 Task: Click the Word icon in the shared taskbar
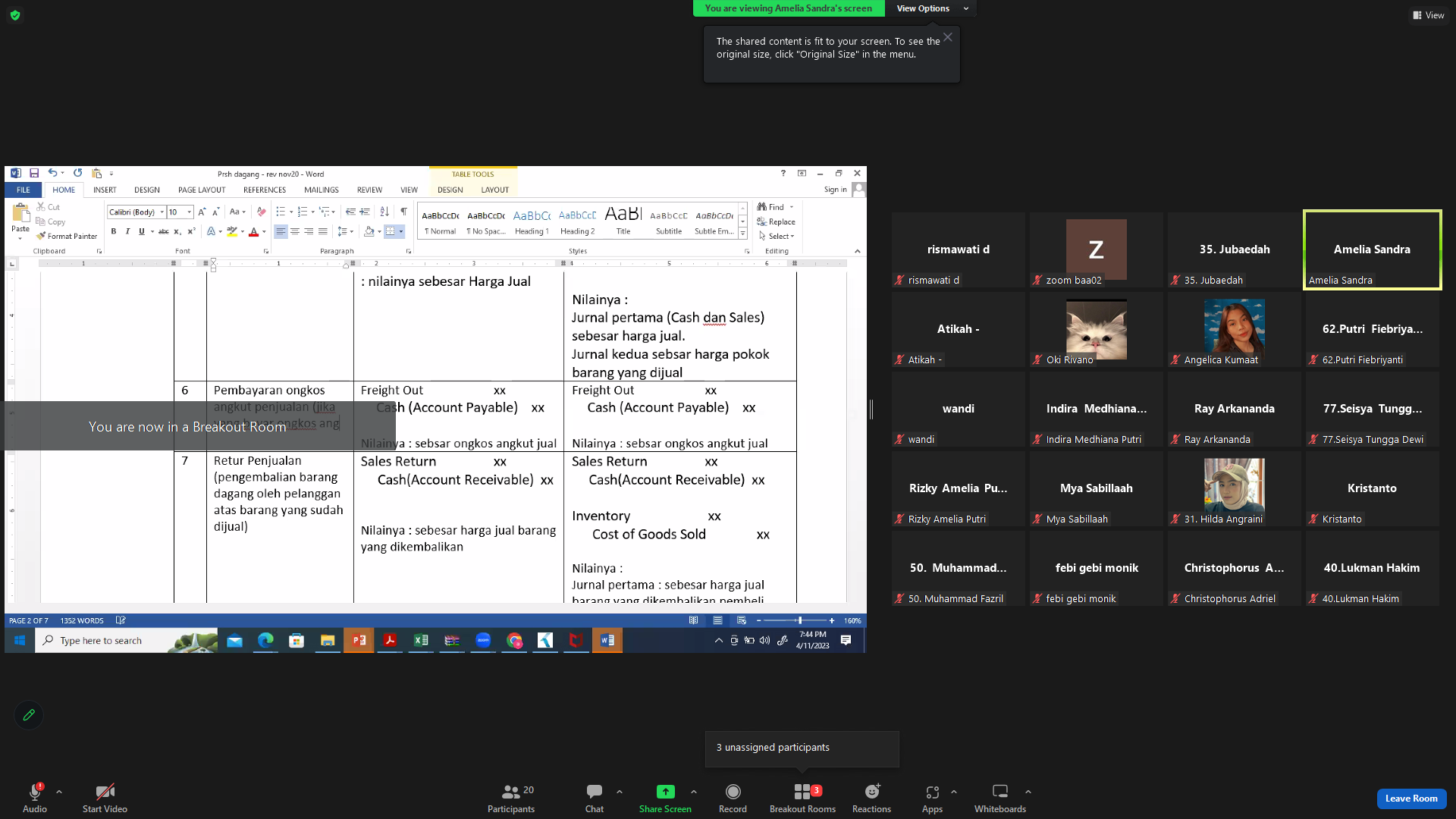point(607,640)
